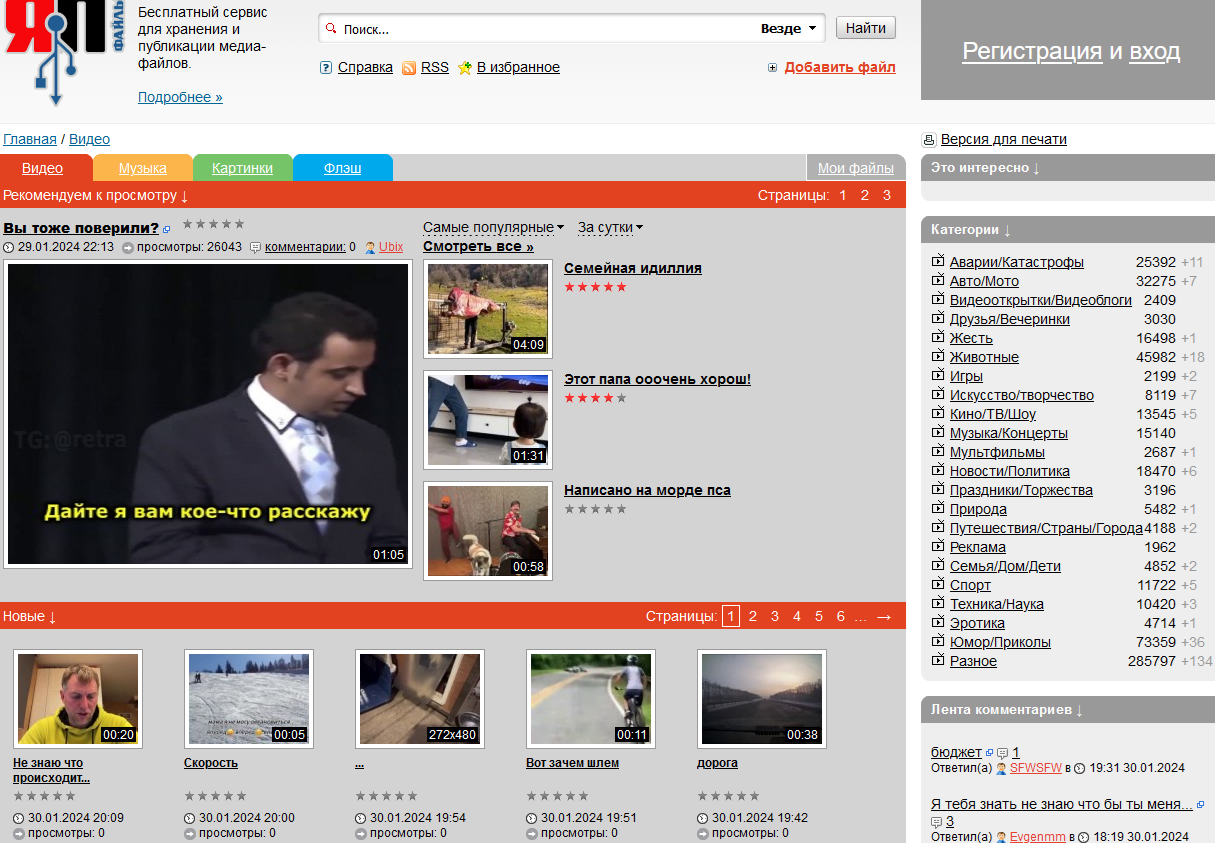
Task: Click the help question mark icon
Action: (x=326, y=68)
